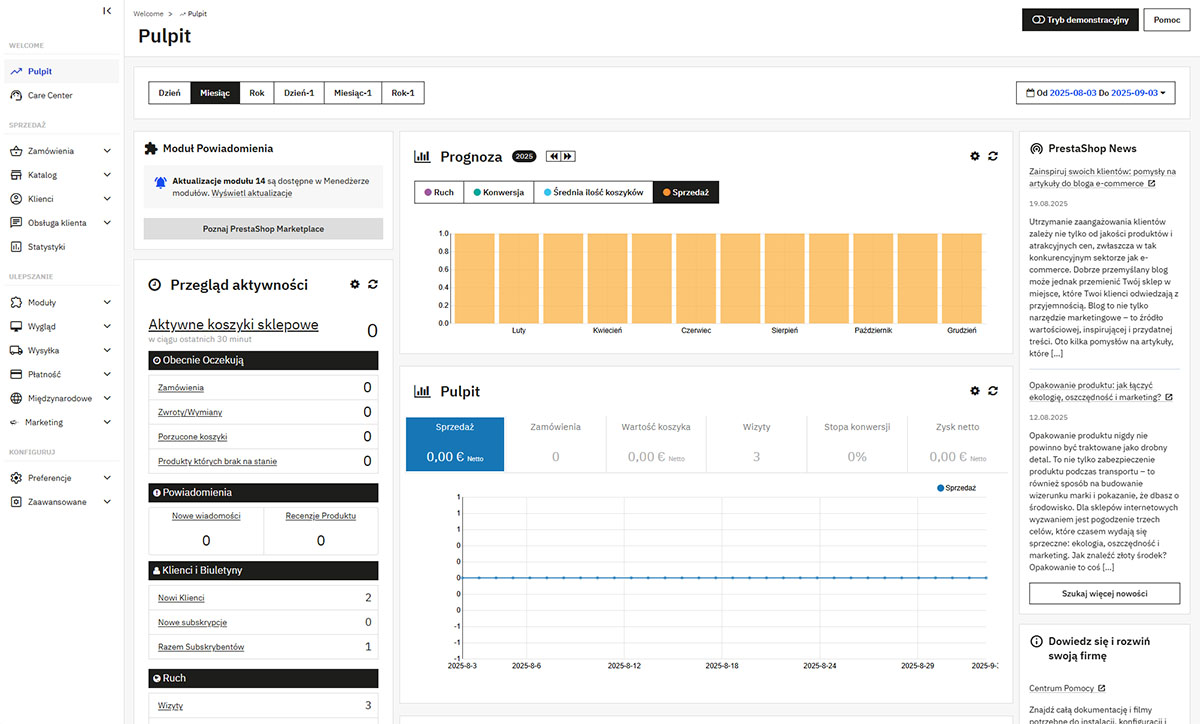The height and width of the screenshot is (724, 1200).
Task: Open Statystyki from the sidebar
Action: point(47,247)
